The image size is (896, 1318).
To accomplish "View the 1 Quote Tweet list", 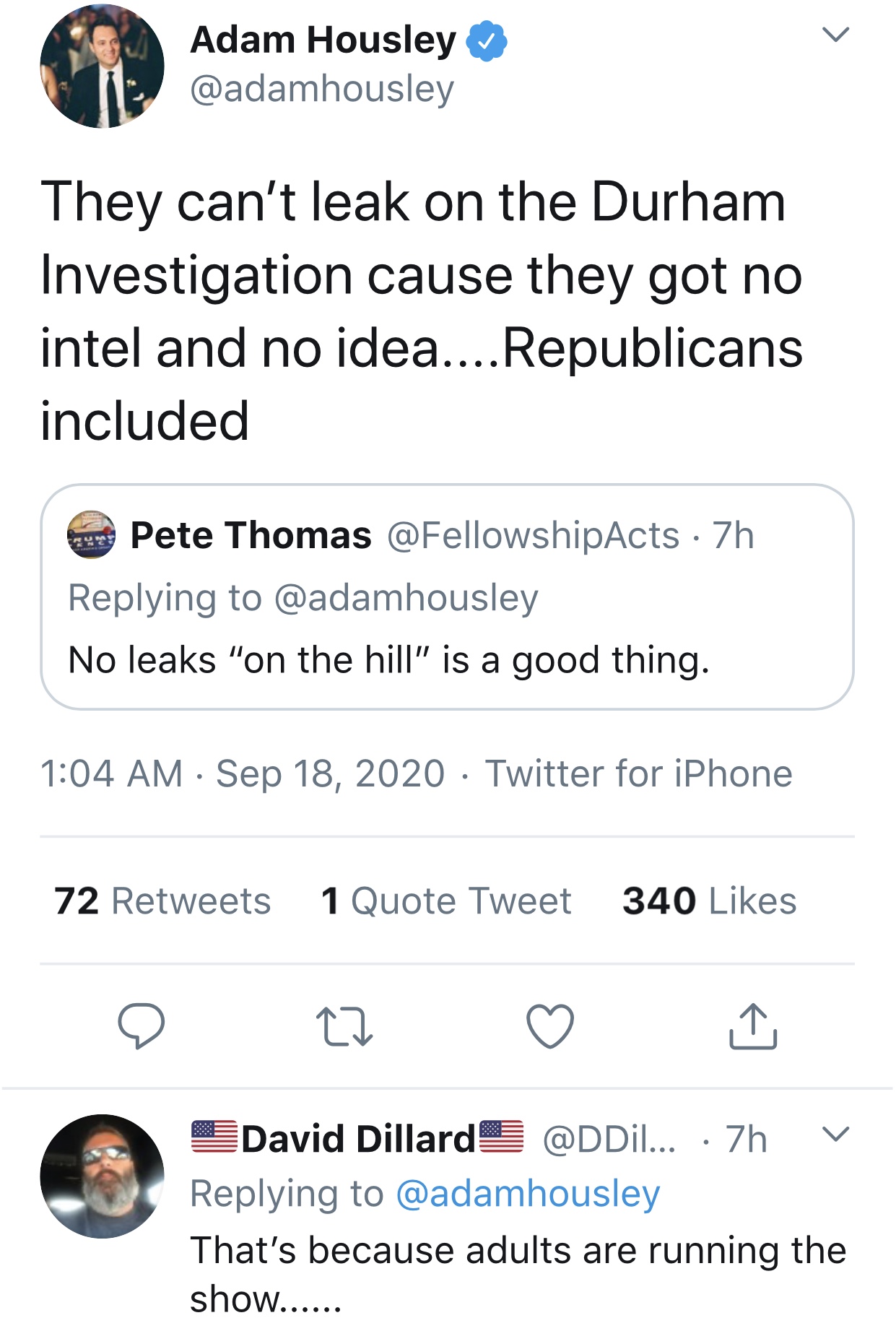I will pyautogui.click(x=446, y=901).
